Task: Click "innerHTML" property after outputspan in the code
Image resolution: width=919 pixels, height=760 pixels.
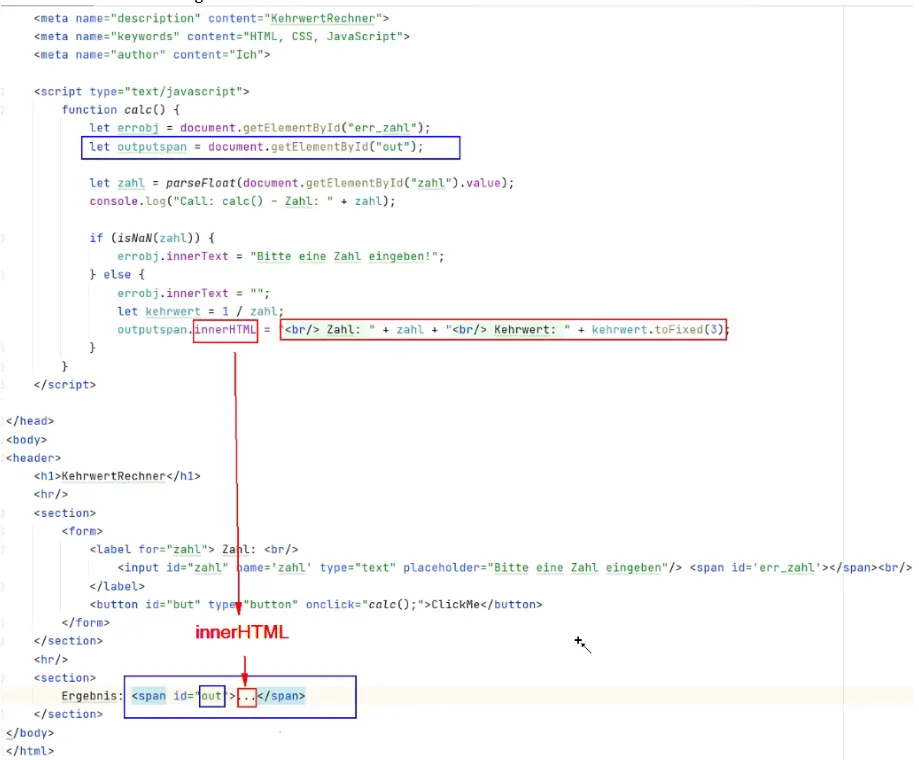Action: [x=225, y=329]
